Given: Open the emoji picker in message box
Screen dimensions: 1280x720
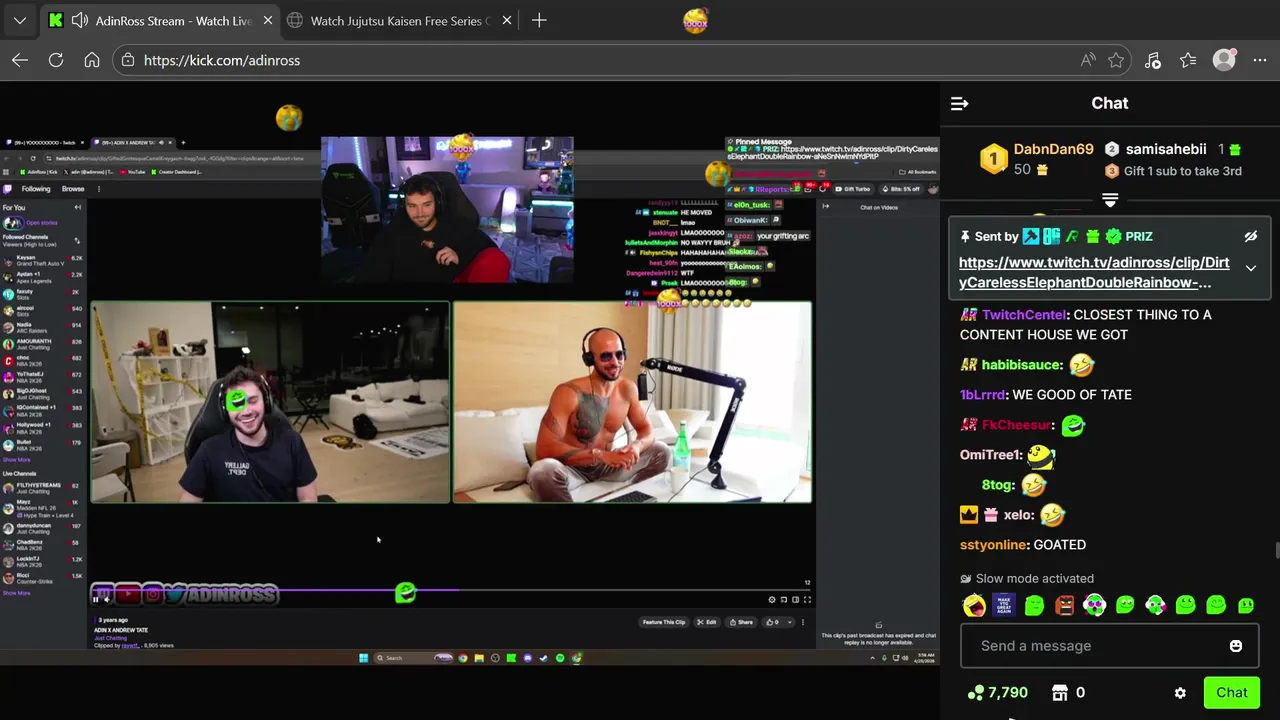Looking at the screenshot, I should pyautogui.click(x=1236, y=646).
